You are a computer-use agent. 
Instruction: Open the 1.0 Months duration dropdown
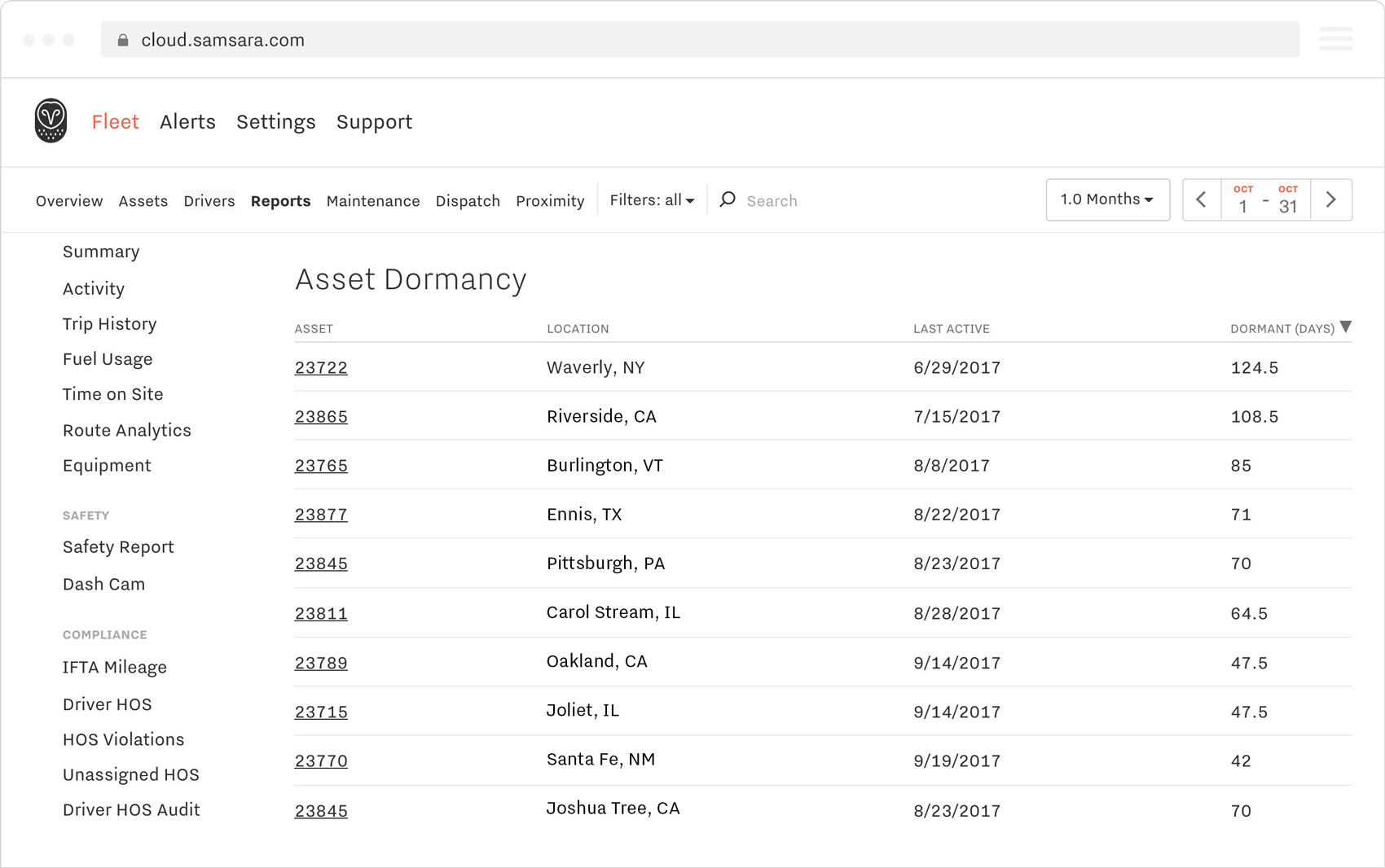(x=1107, y=199)
